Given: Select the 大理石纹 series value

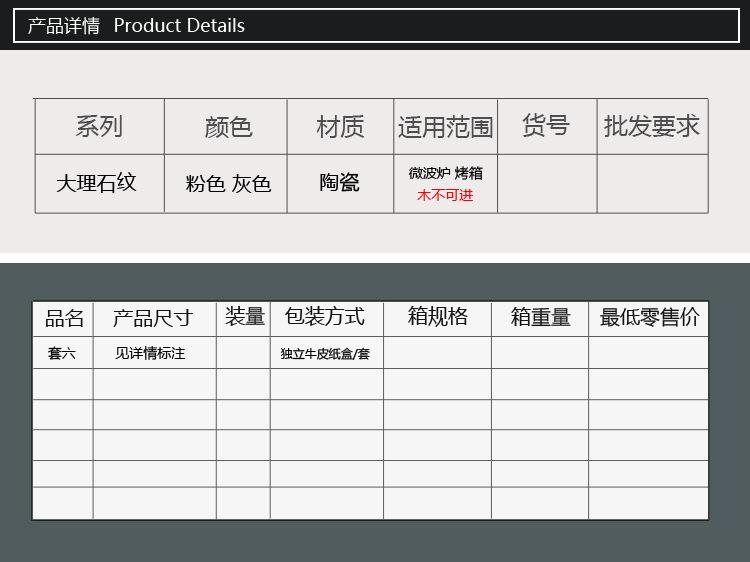Looking at the screenshot, I should [96, 184].
